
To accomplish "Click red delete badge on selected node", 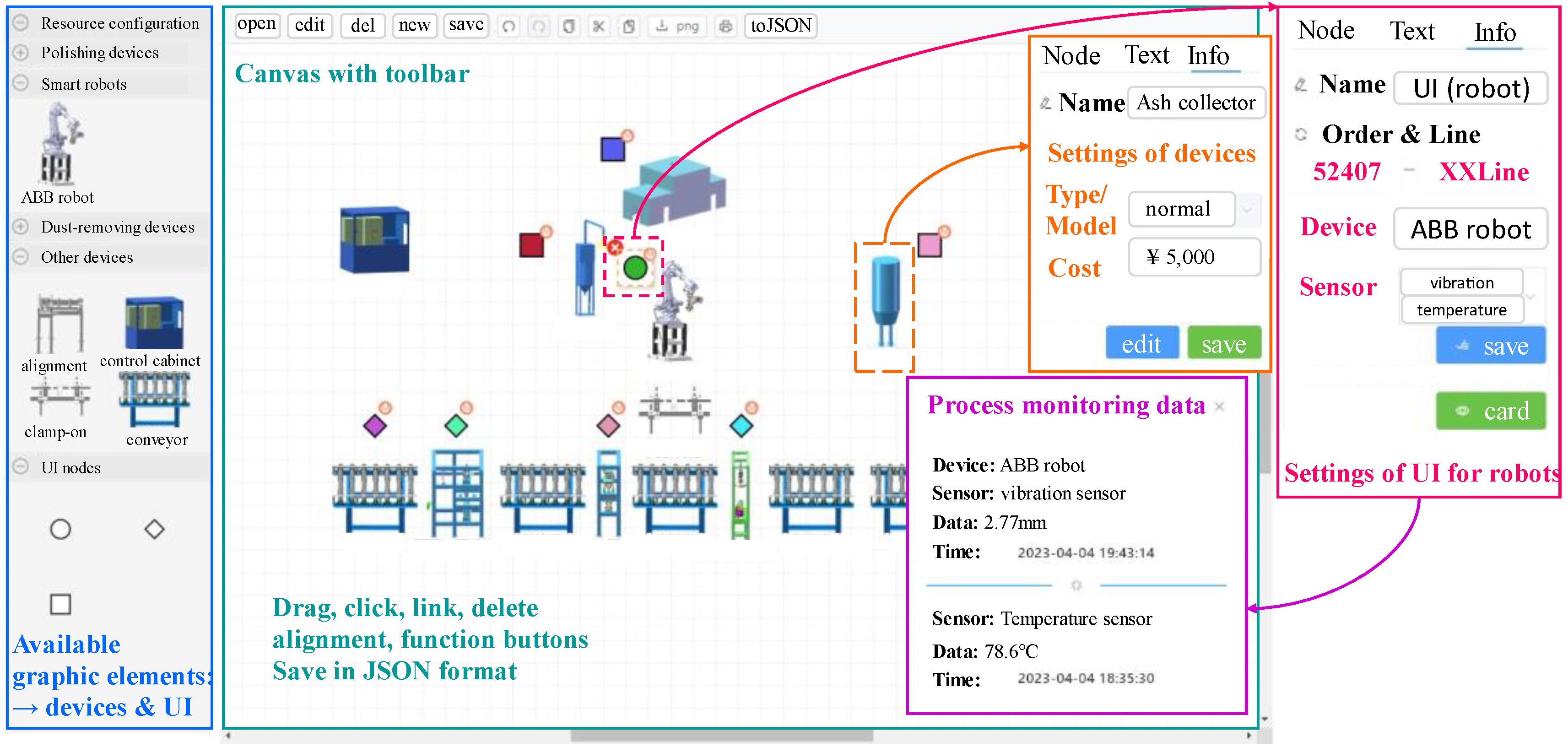I will coord(615,248).
